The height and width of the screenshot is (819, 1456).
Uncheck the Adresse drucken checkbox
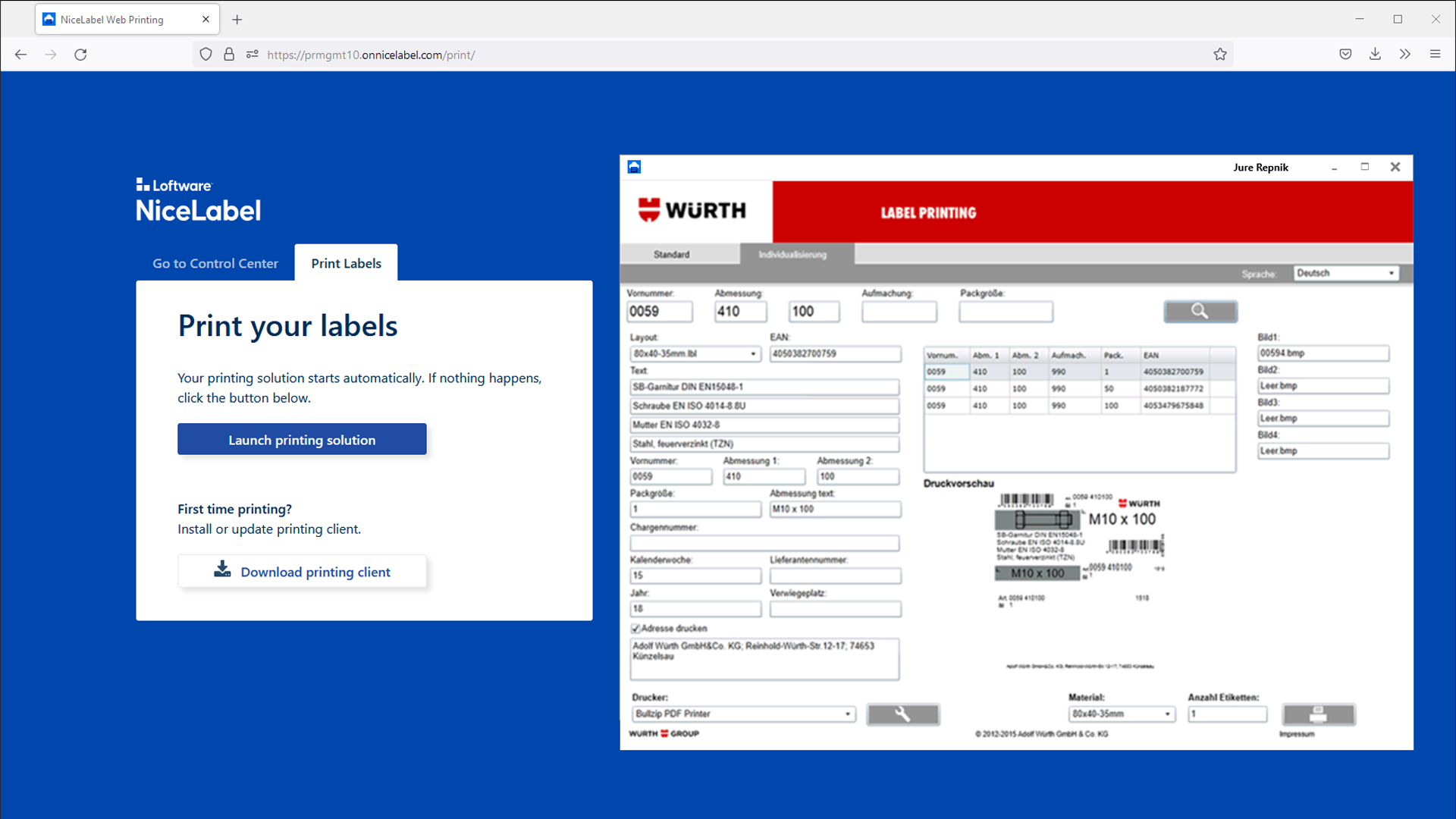tap(636, 629)
